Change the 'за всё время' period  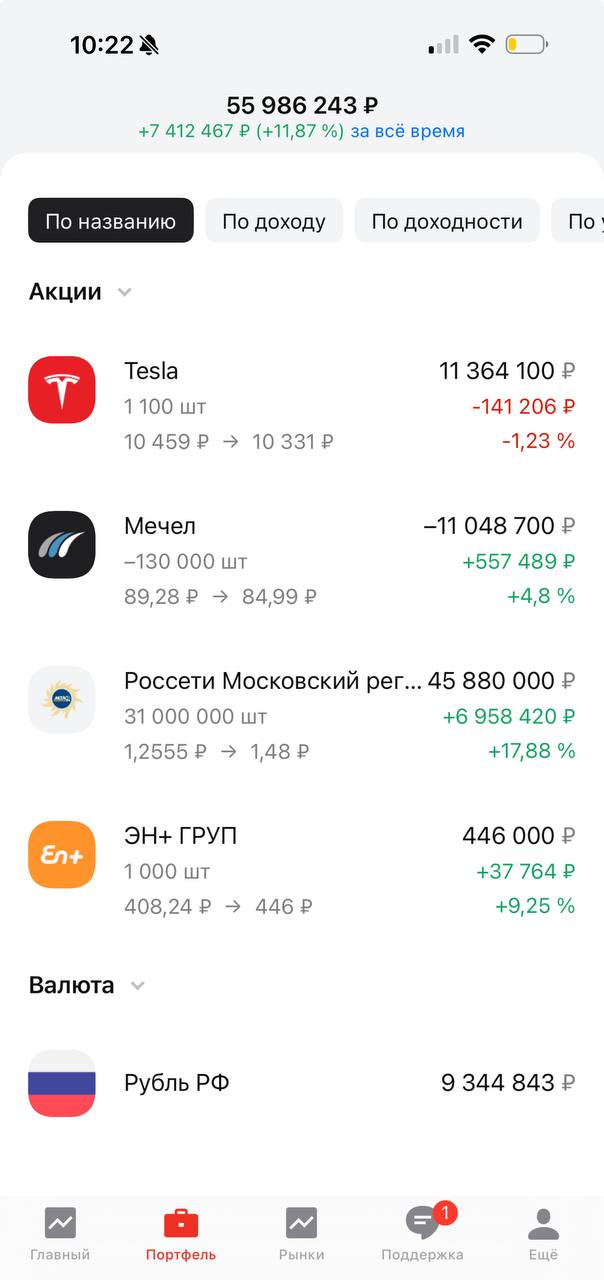click(407, 132)
